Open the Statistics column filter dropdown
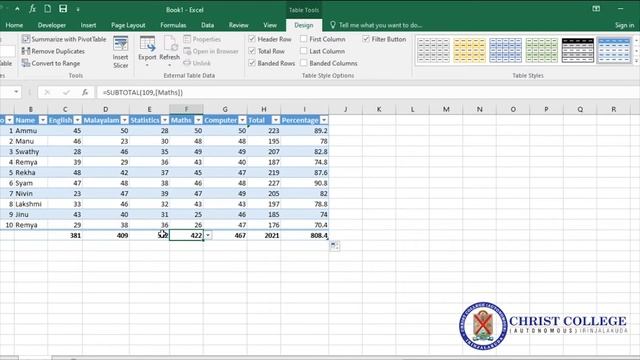 pyautogui.click(x=164, y=120)
